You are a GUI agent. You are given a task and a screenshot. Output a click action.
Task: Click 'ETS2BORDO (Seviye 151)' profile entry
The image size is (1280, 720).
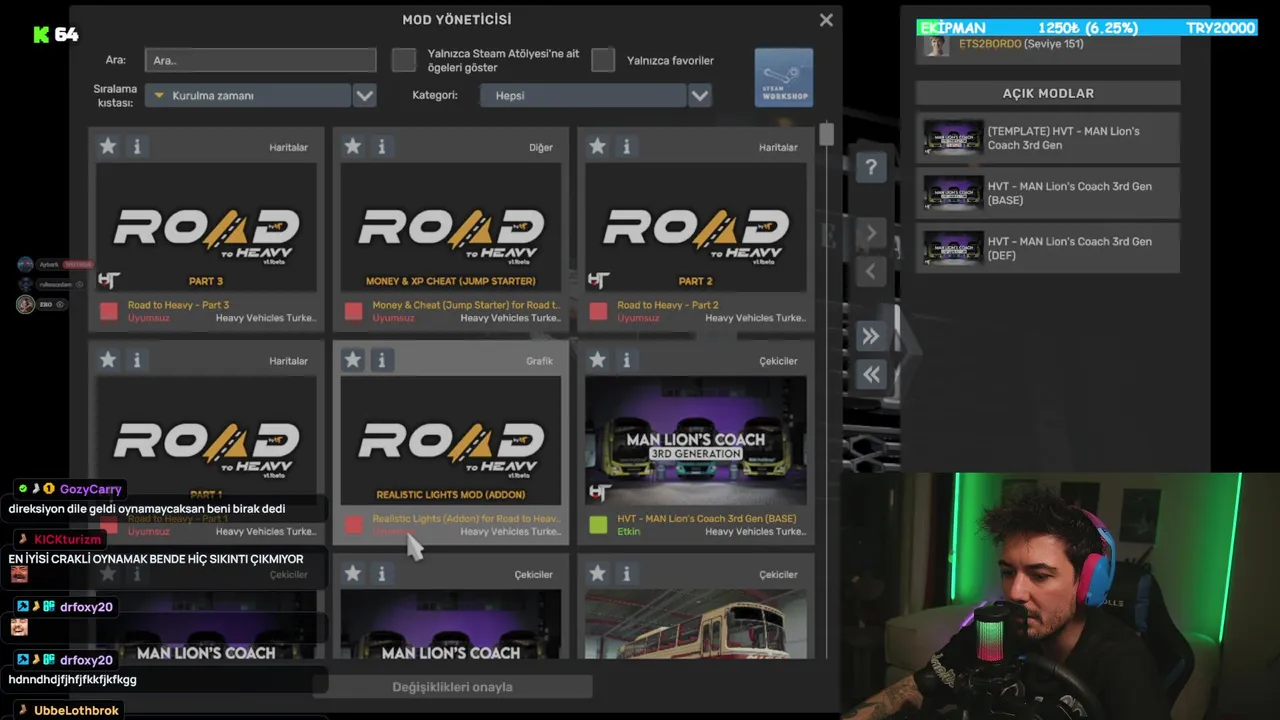click(1048, 46)
